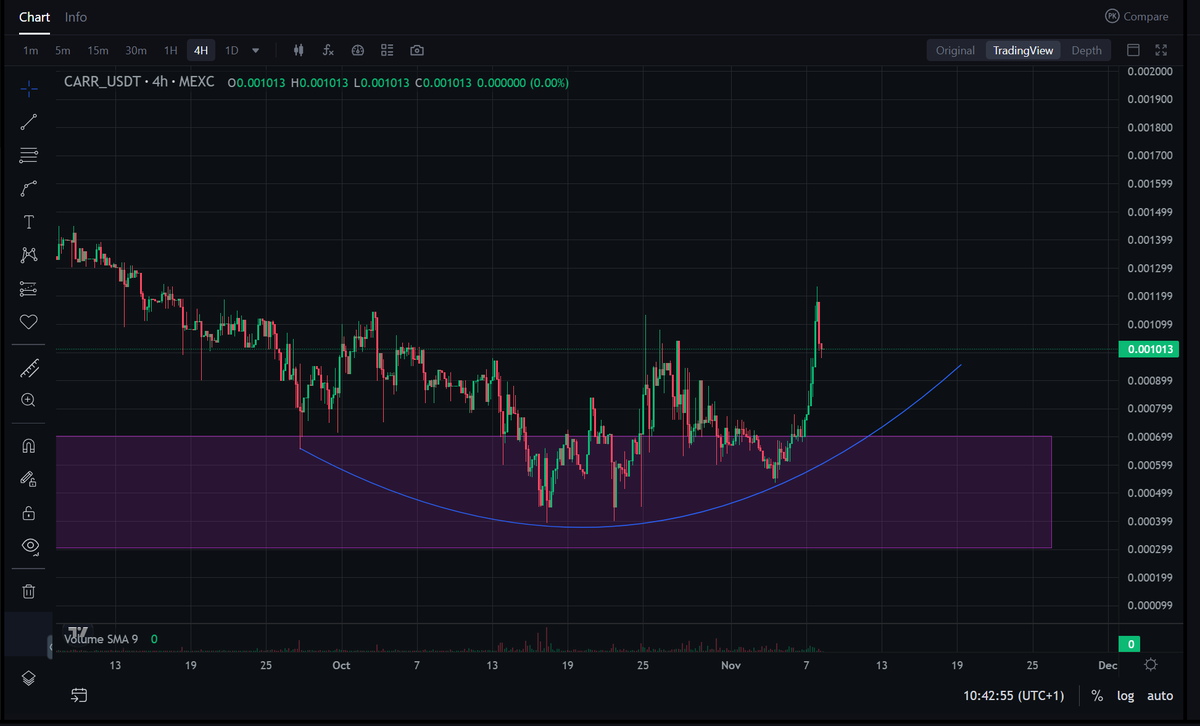Select the 1D timeframe
This screenshot has width=1200, height=726.
tap(231, 50)
